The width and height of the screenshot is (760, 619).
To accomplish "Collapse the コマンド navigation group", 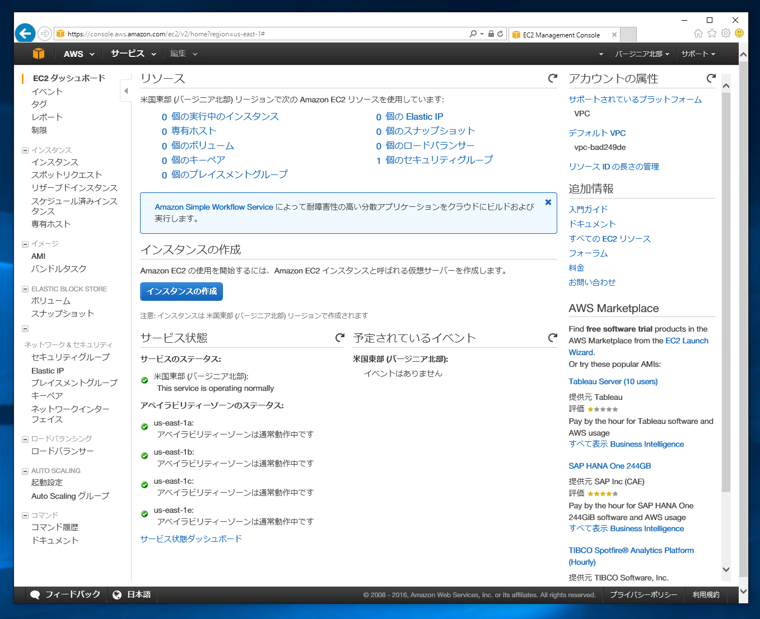I will [25, 515].
